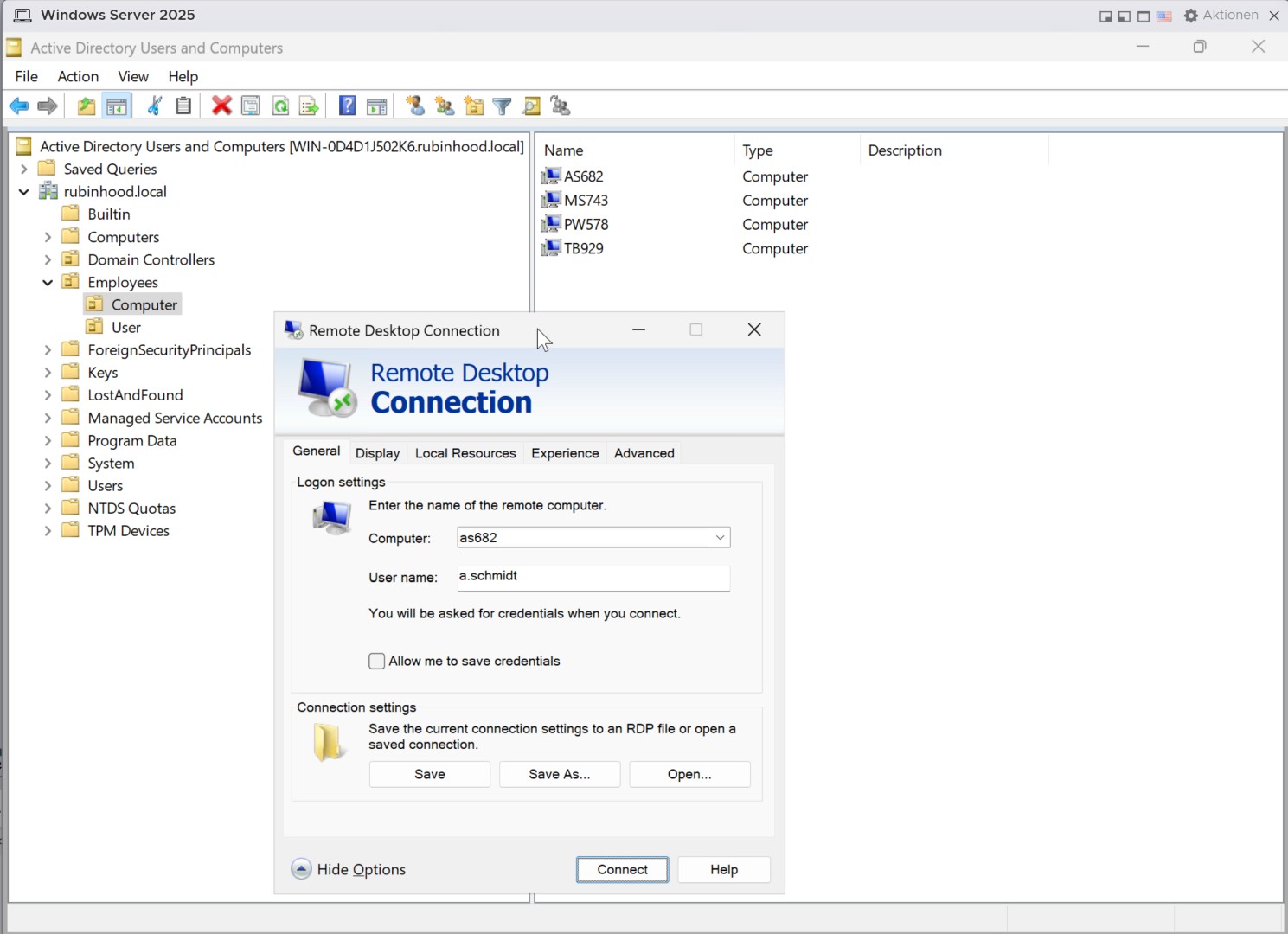The height and width of the screenshot is (934, 1288).
Task: Click the Help button in Remote Desktop dialog
Action: (724, 869)
